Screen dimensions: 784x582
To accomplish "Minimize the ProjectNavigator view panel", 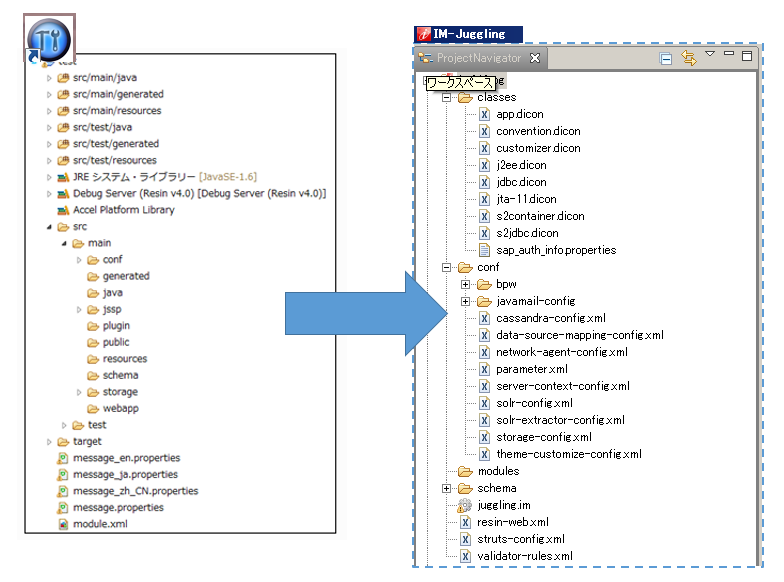I will [x=729, y=53].
